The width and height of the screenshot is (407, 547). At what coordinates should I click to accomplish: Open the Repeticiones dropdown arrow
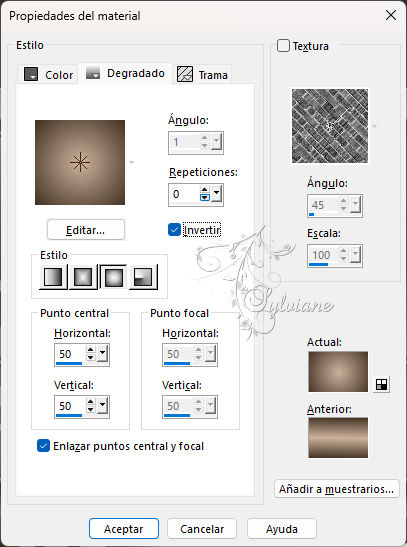[217, 194]
